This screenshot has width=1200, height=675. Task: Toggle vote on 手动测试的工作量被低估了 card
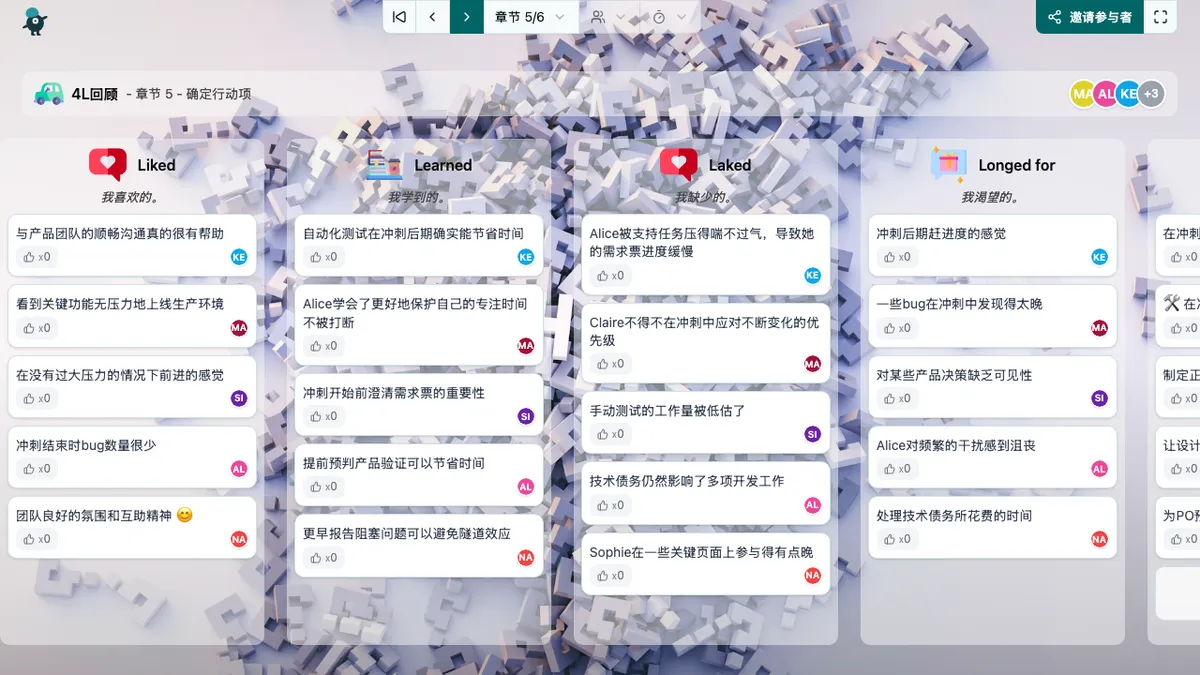pyautogui.click(x=610, y=435)
